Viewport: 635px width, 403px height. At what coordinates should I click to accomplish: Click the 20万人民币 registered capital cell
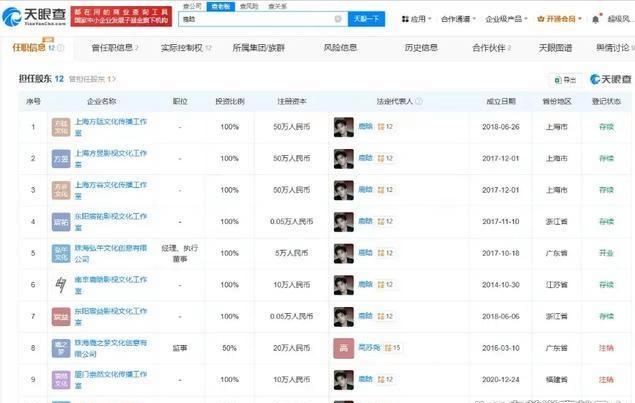pyautogui.click(x=292, y=348)
